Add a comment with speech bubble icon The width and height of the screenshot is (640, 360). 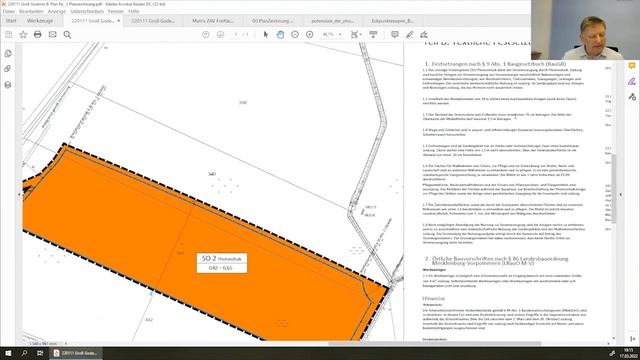click(x=395, y=35)
